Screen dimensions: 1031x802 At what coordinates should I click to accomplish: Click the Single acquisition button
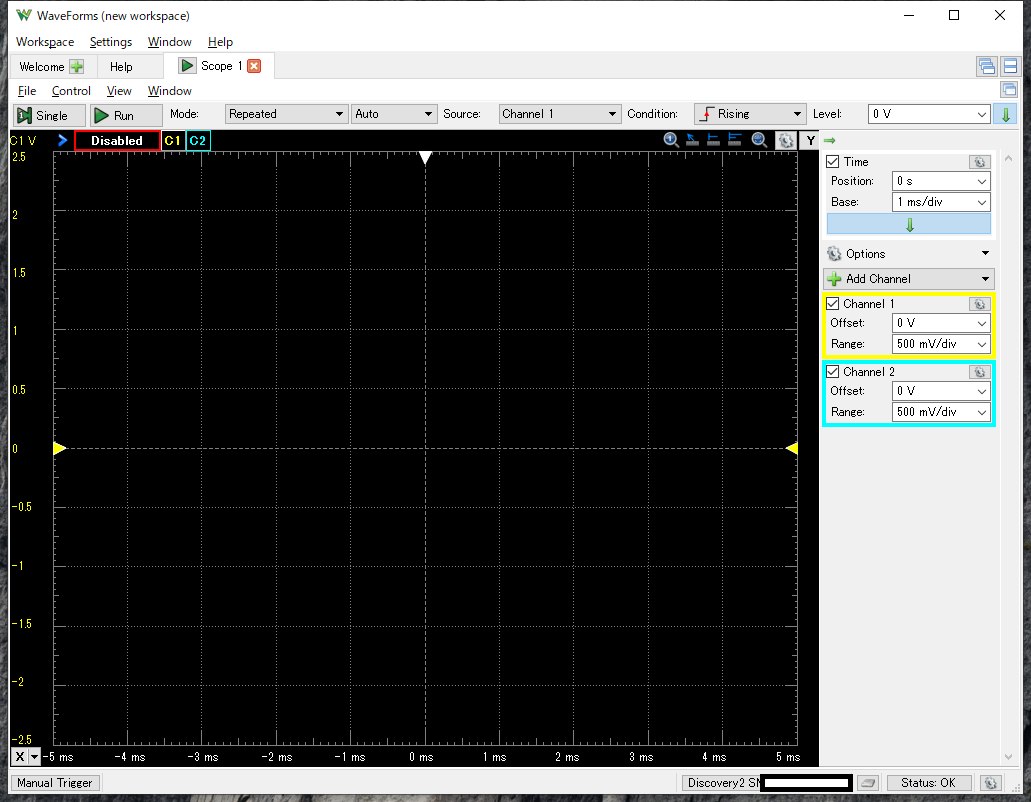tap(49, 115)
